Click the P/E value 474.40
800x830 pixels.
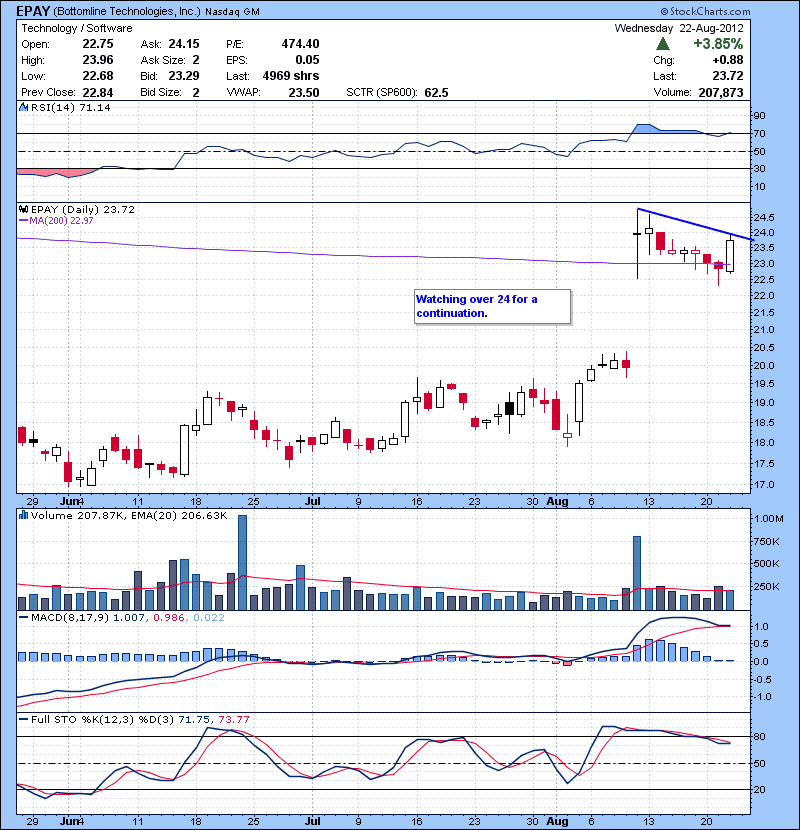(300, 44)
